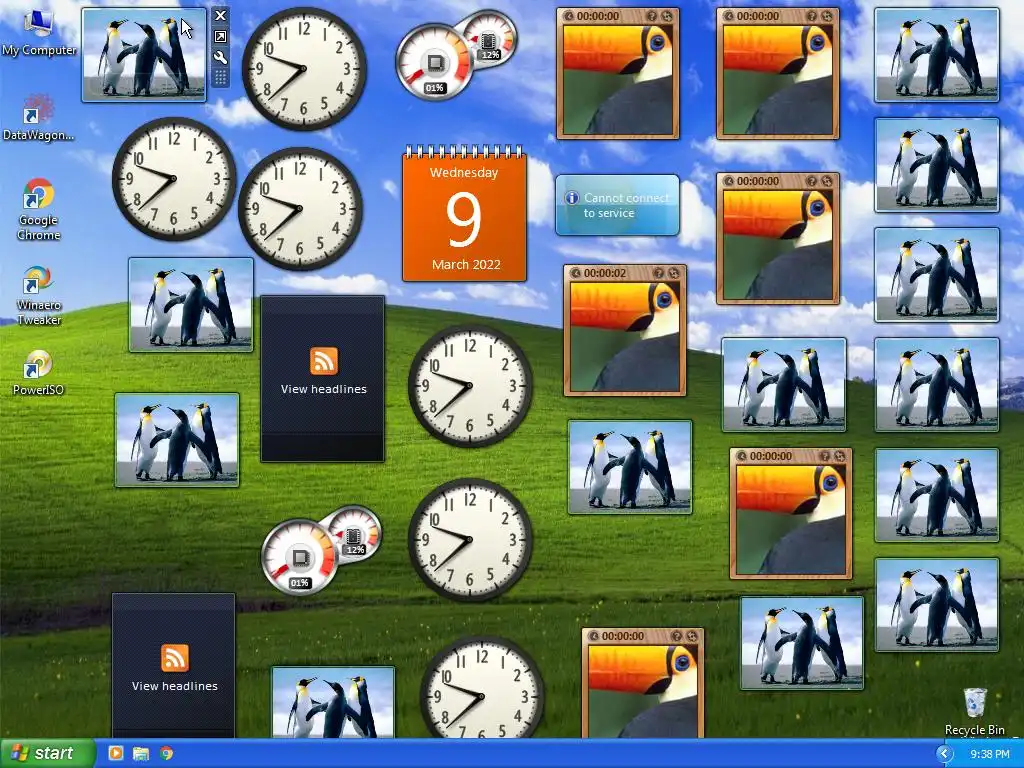Click the gadget drag handle grip

click(221, 78)
